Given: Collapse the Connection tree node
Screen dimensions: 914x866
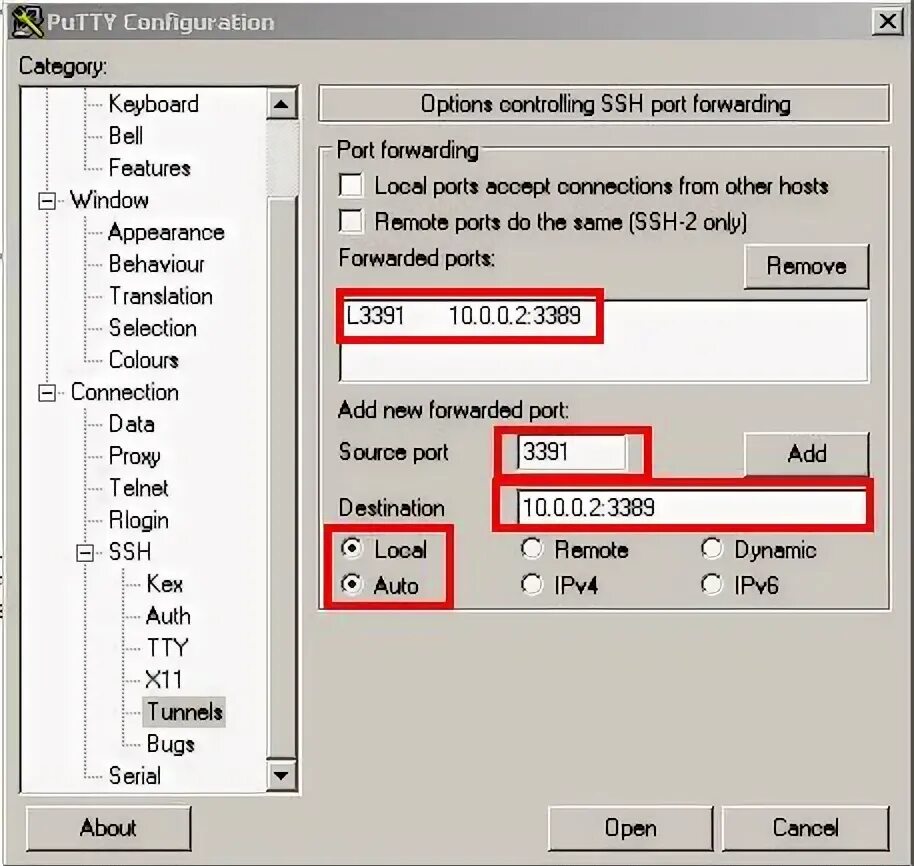Looking at the screenshot, I should pyautogui.click(x=47, y=393).
